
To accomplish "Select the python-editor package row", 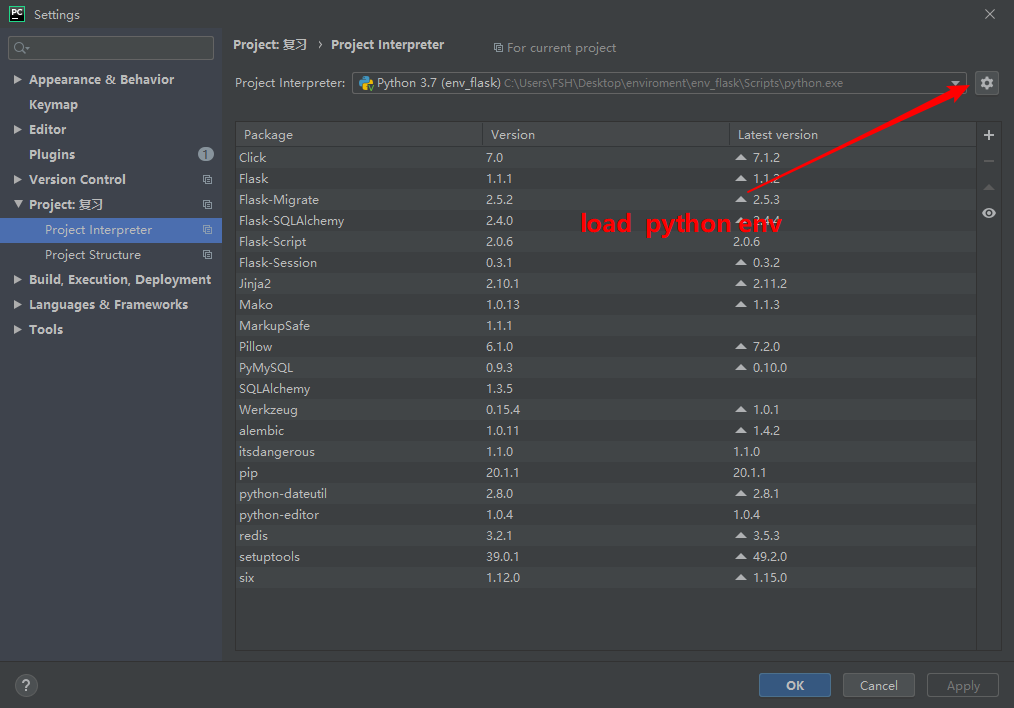I will click(605, 515).
